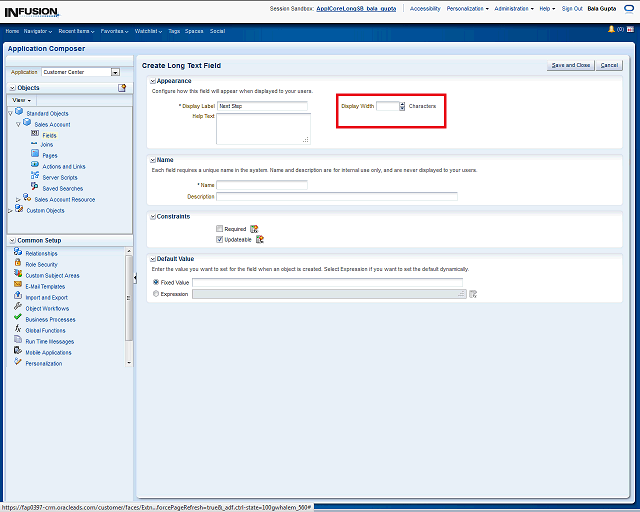
Task: Click the new object icon in Objects header
Action: coord(122,88)
